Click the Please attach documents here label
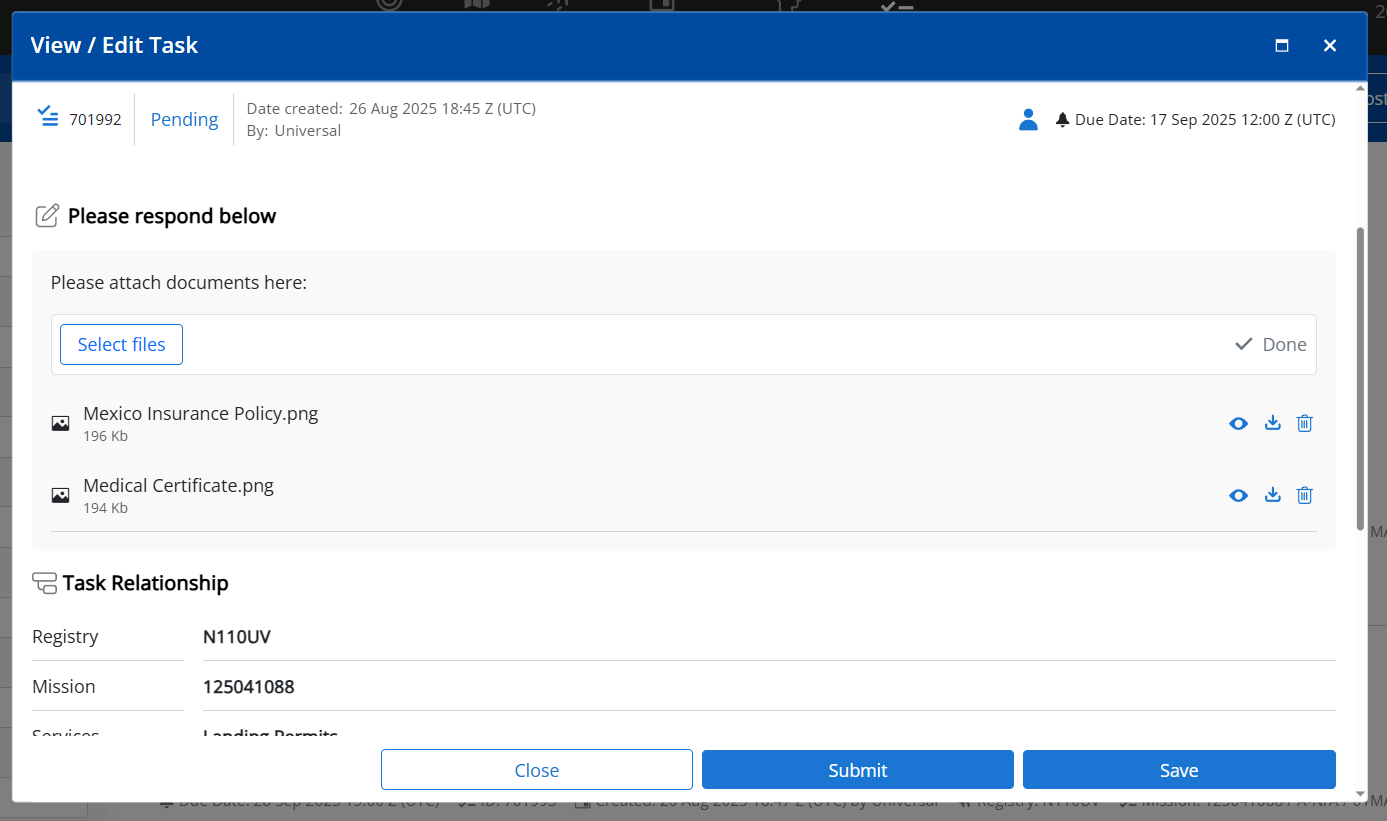 point(179,283)
